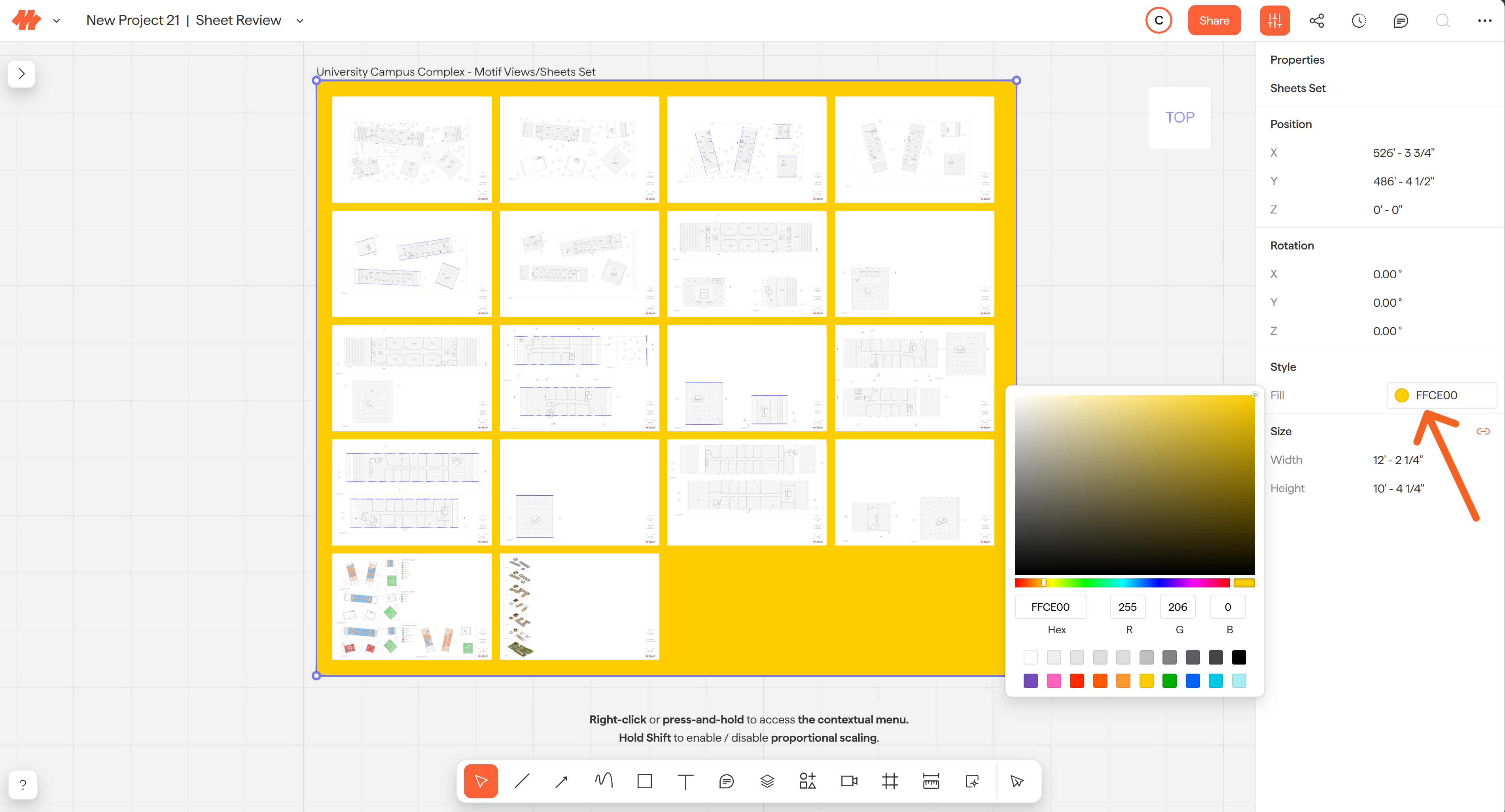Open the more options ellipsis menu

click(x=1484, y=21)
